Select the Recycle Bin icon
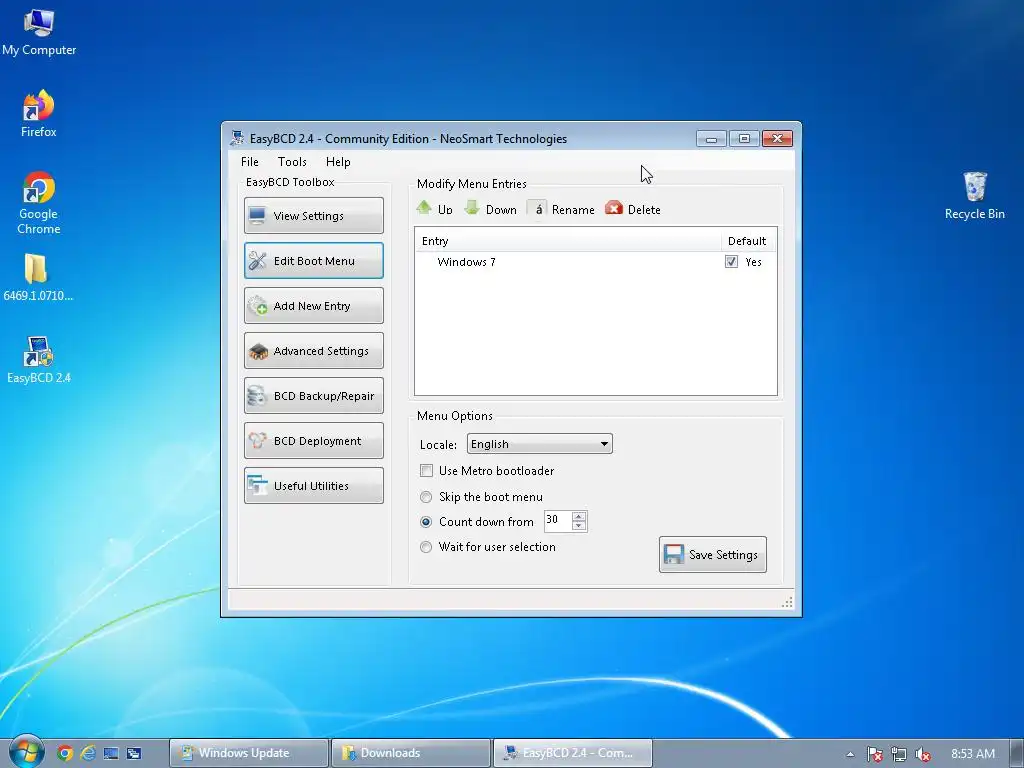1024x768 pixels. click(974, 196)
